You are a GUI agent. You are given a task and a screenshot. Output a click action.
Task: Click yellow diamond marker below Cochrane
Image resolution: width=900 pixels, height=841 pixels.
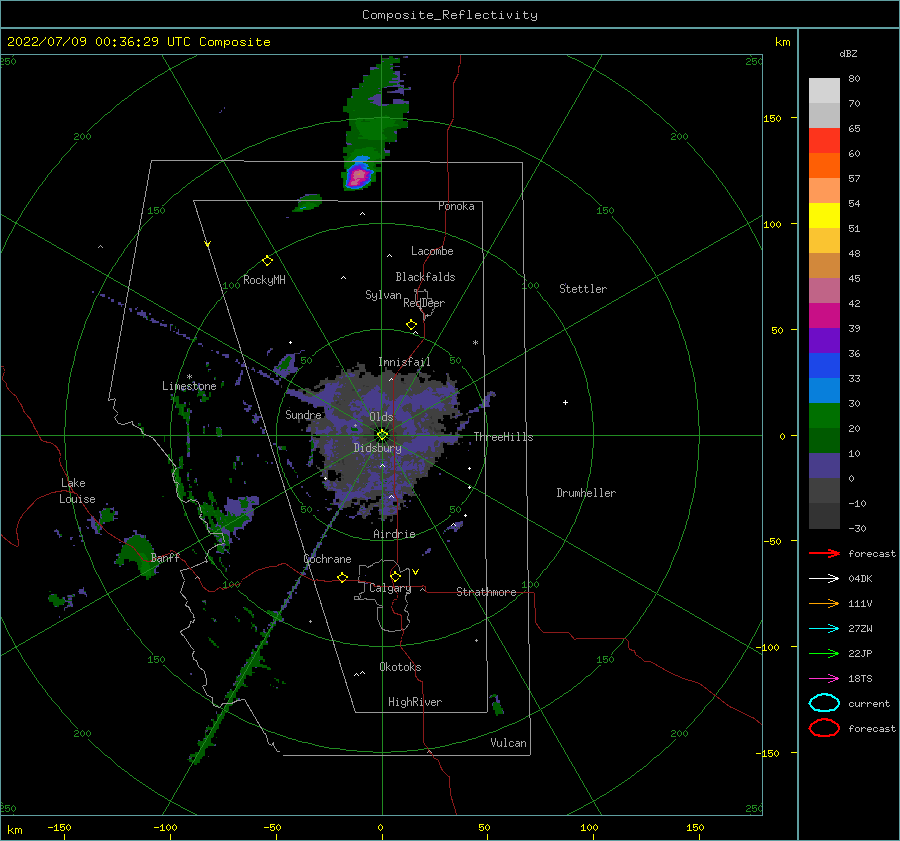tap(343, 578)
